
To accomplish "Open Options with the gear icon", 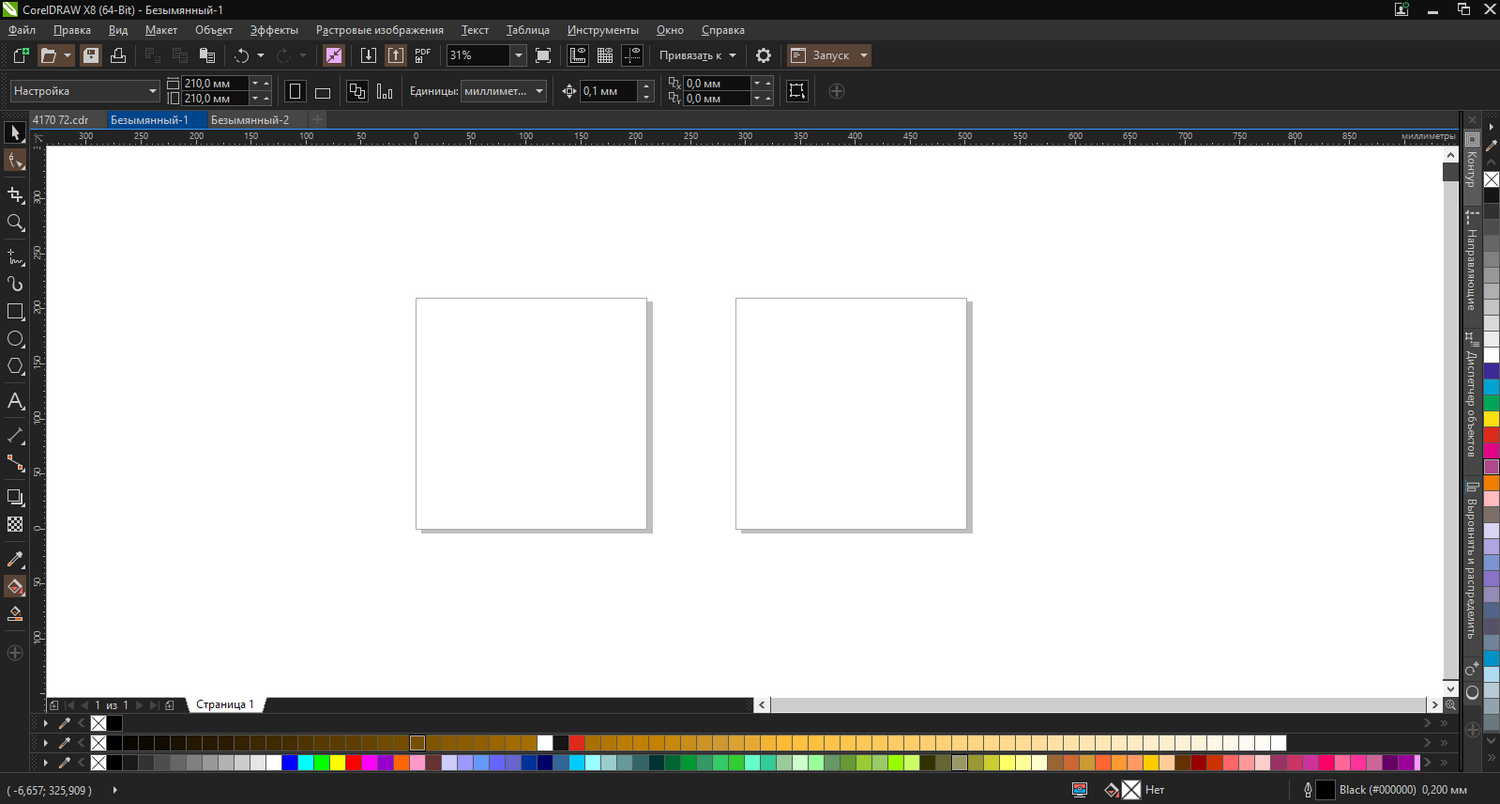I will 763,56.
